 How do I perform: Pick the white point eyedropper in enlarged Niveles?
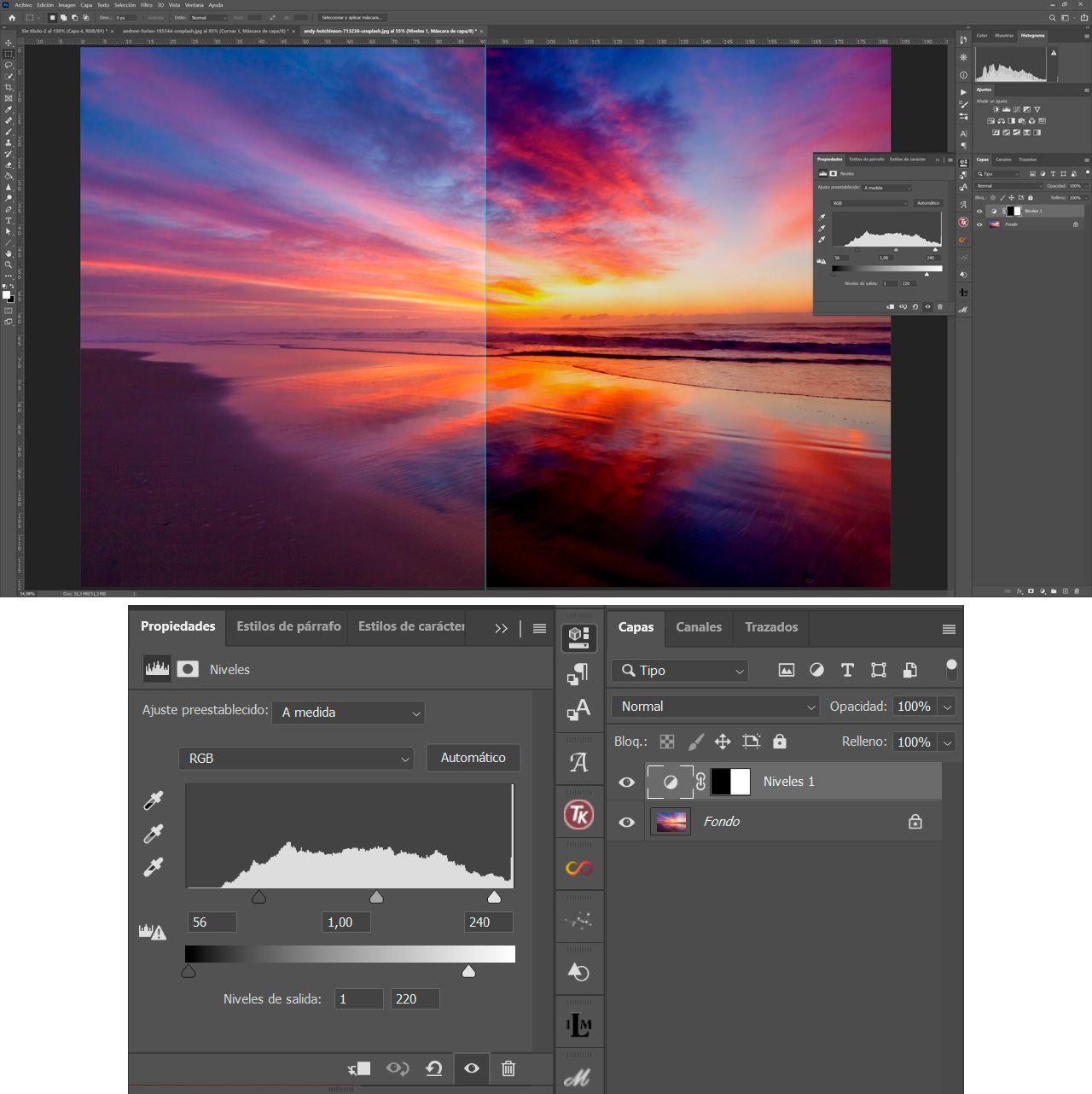(x=154, y=867)
